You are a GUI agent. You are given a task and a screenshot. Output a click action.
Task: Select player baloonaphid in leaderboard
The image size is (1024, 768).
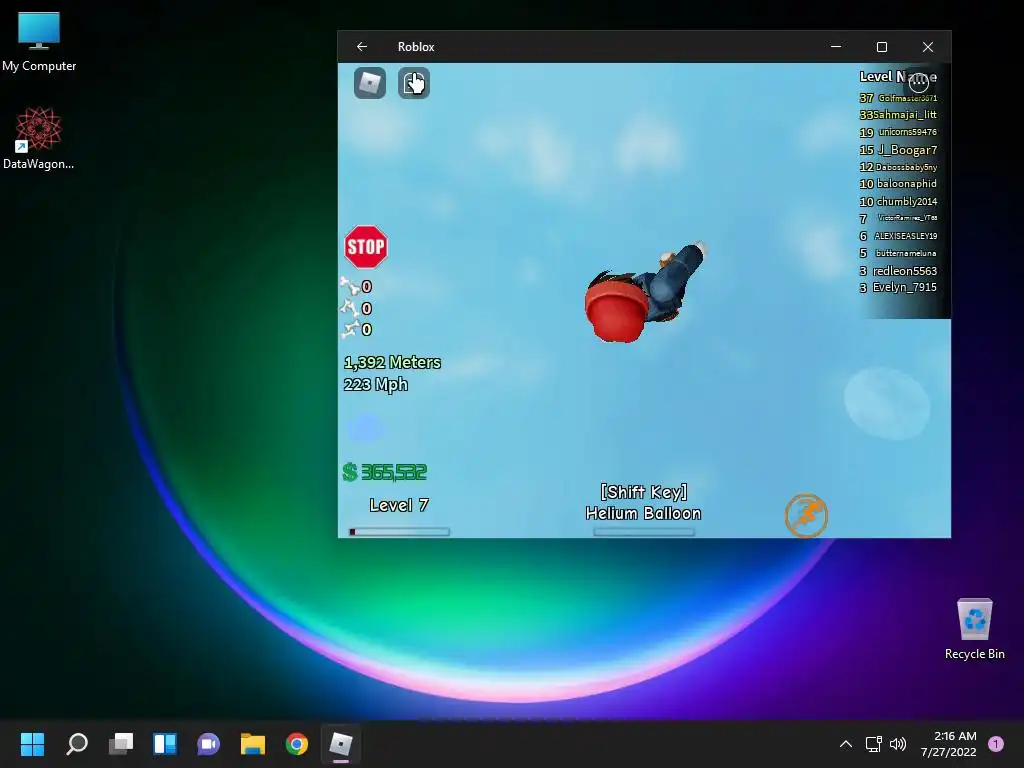click(899, 184)
